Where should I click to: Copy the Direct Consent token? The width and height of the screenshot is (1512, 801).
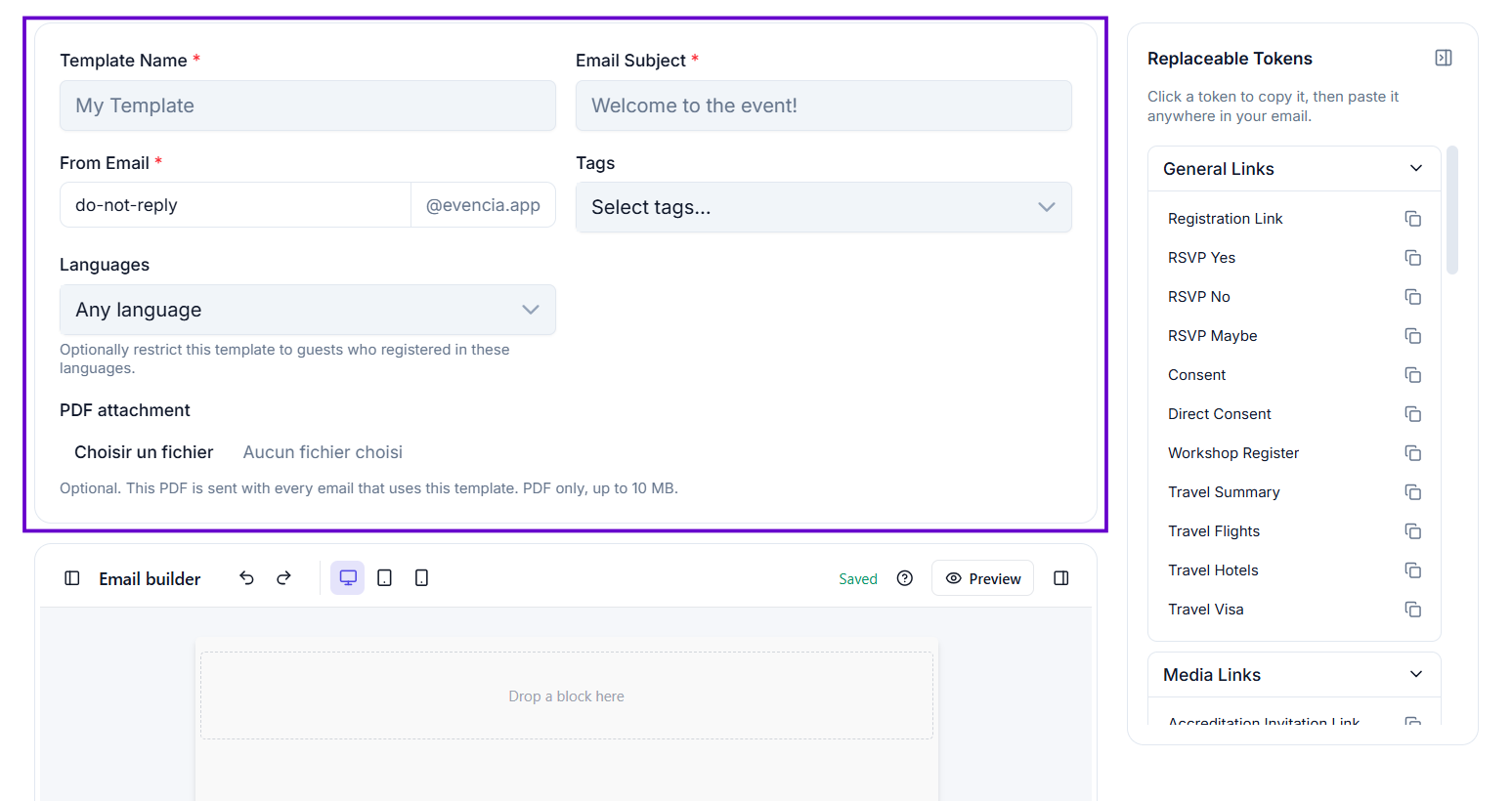point(1412,414)
